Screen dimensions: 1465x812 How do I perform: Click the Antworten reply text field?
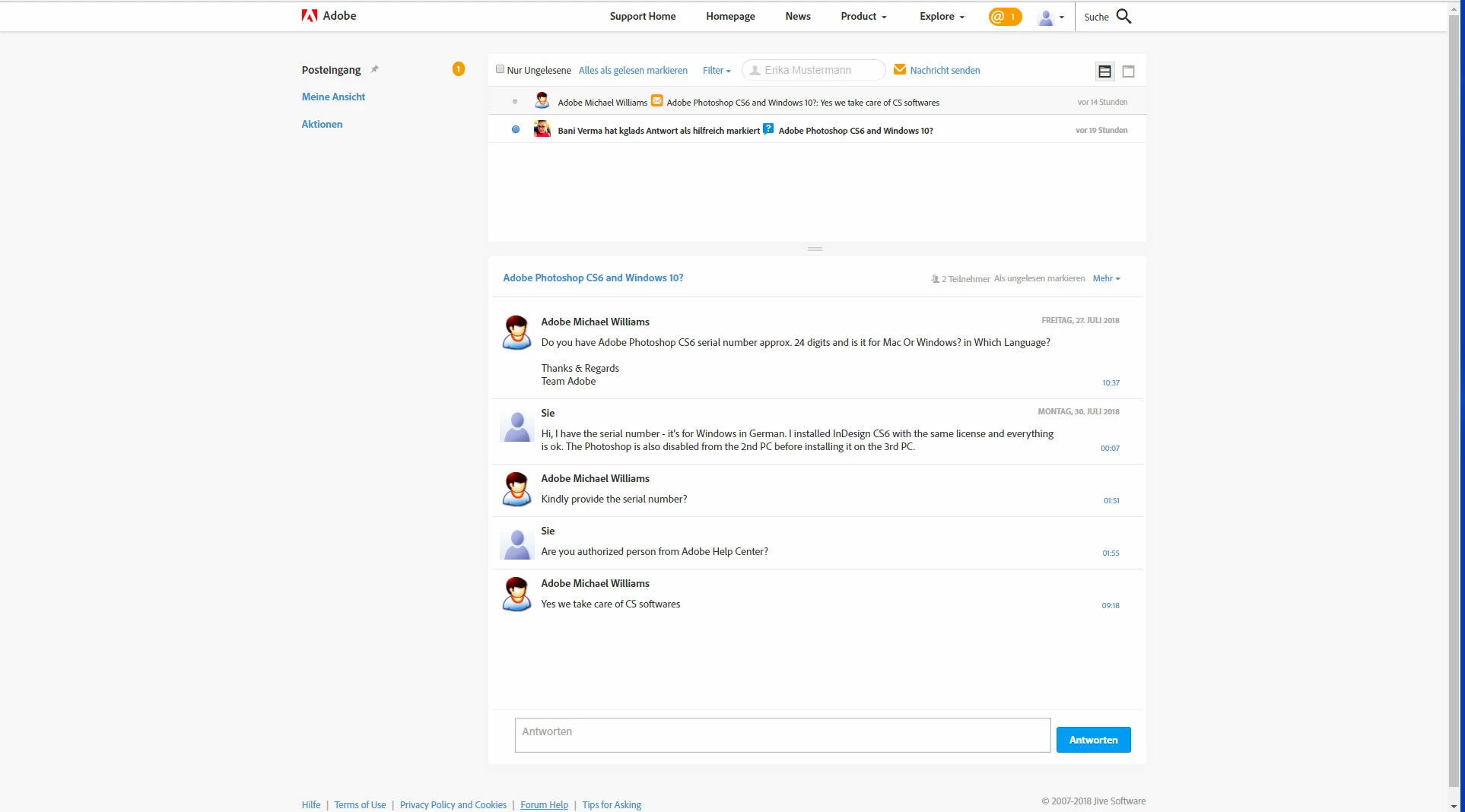point(783,735)
